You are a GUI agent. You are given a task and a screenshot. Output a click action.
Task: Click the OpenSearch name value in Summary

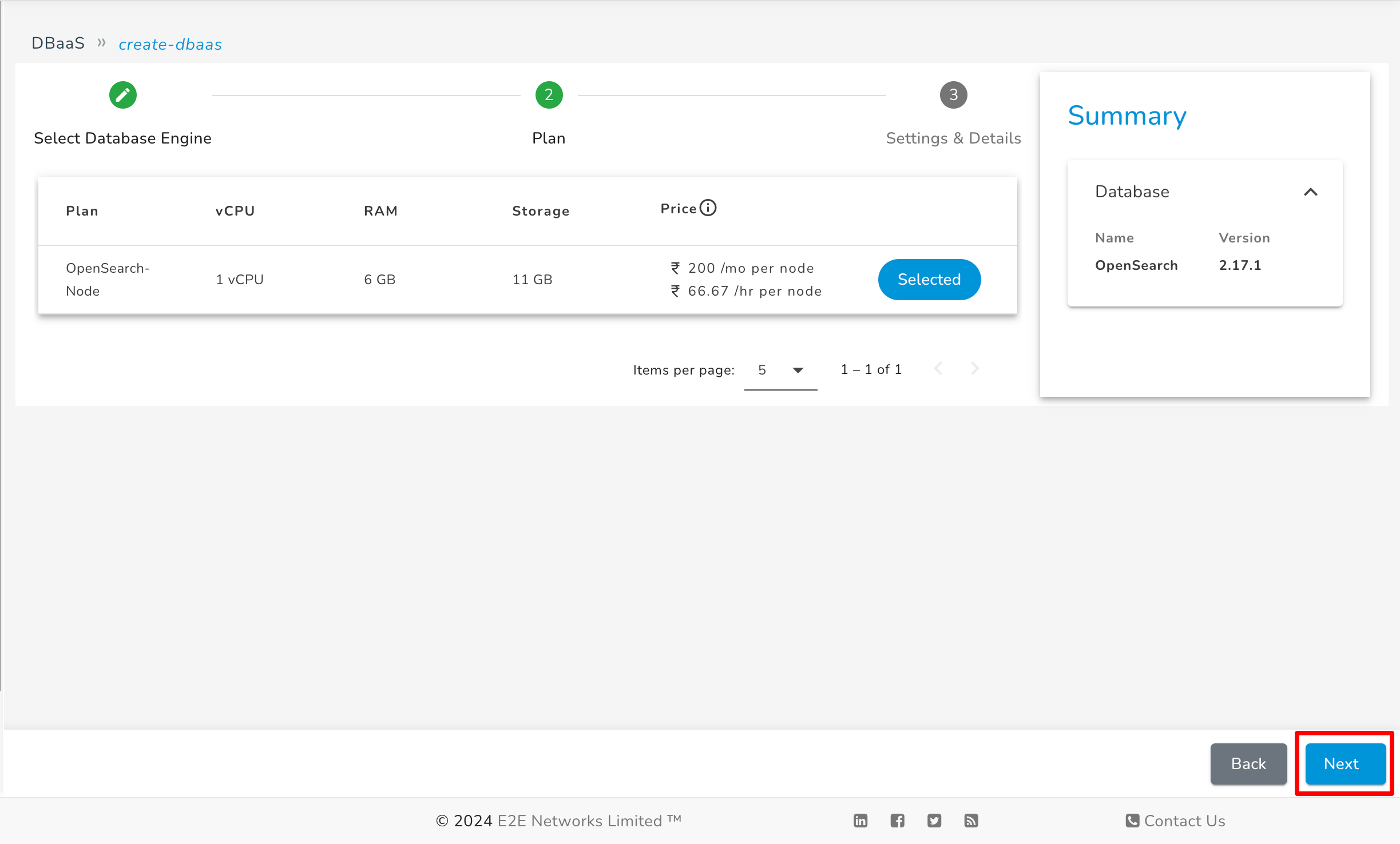[x=1136, y=265]
